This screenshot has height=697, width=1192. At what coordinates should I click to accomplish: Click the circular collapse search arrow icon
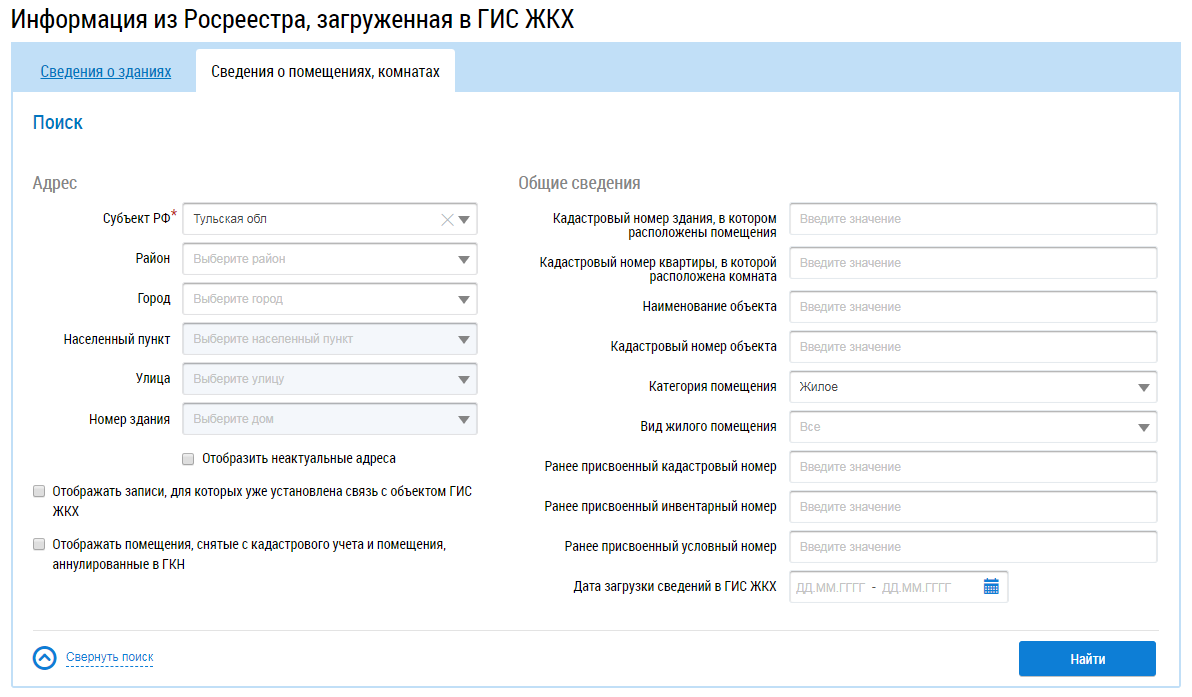tap(45, 658)
